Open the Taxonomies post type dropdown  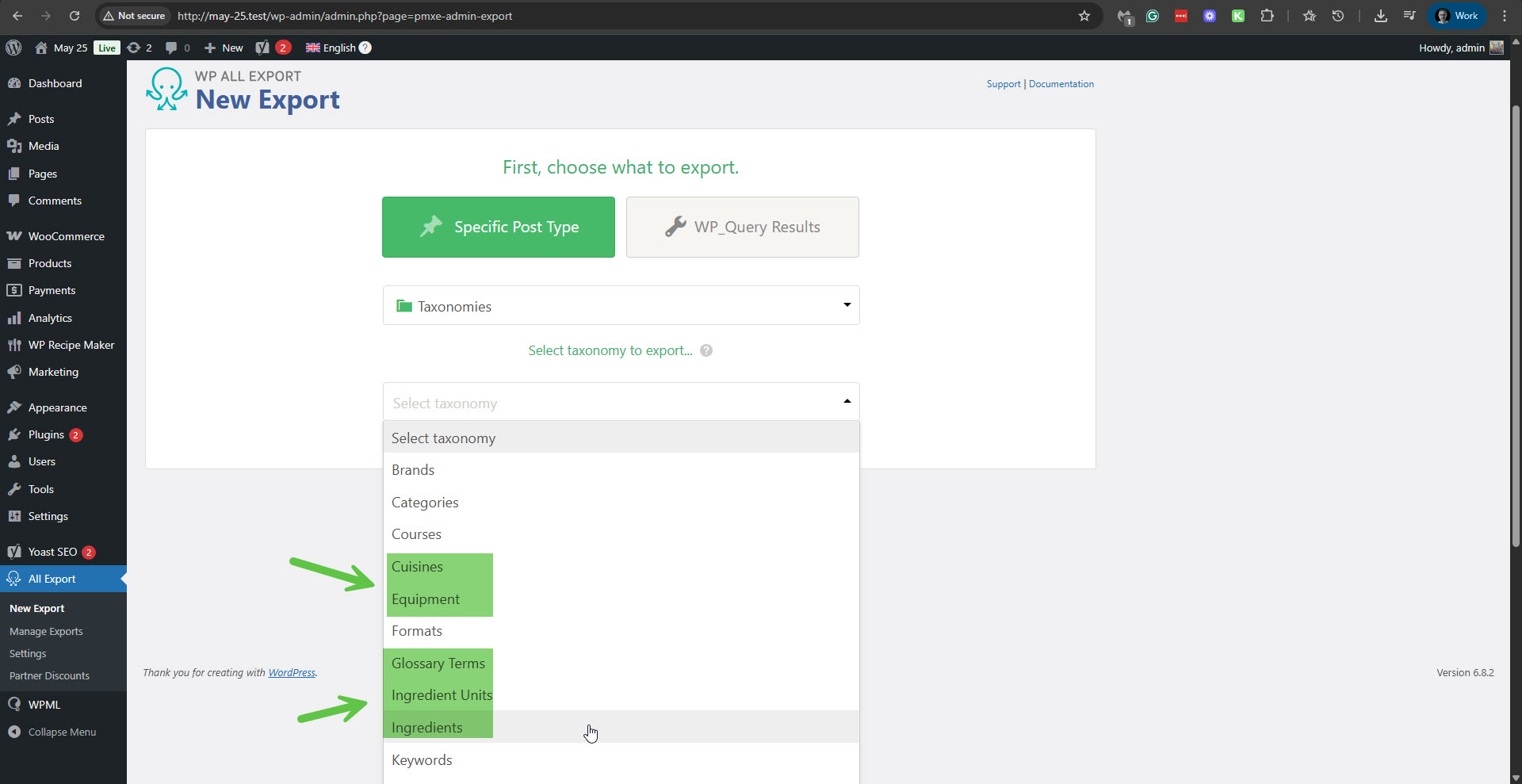coord(621,305)
